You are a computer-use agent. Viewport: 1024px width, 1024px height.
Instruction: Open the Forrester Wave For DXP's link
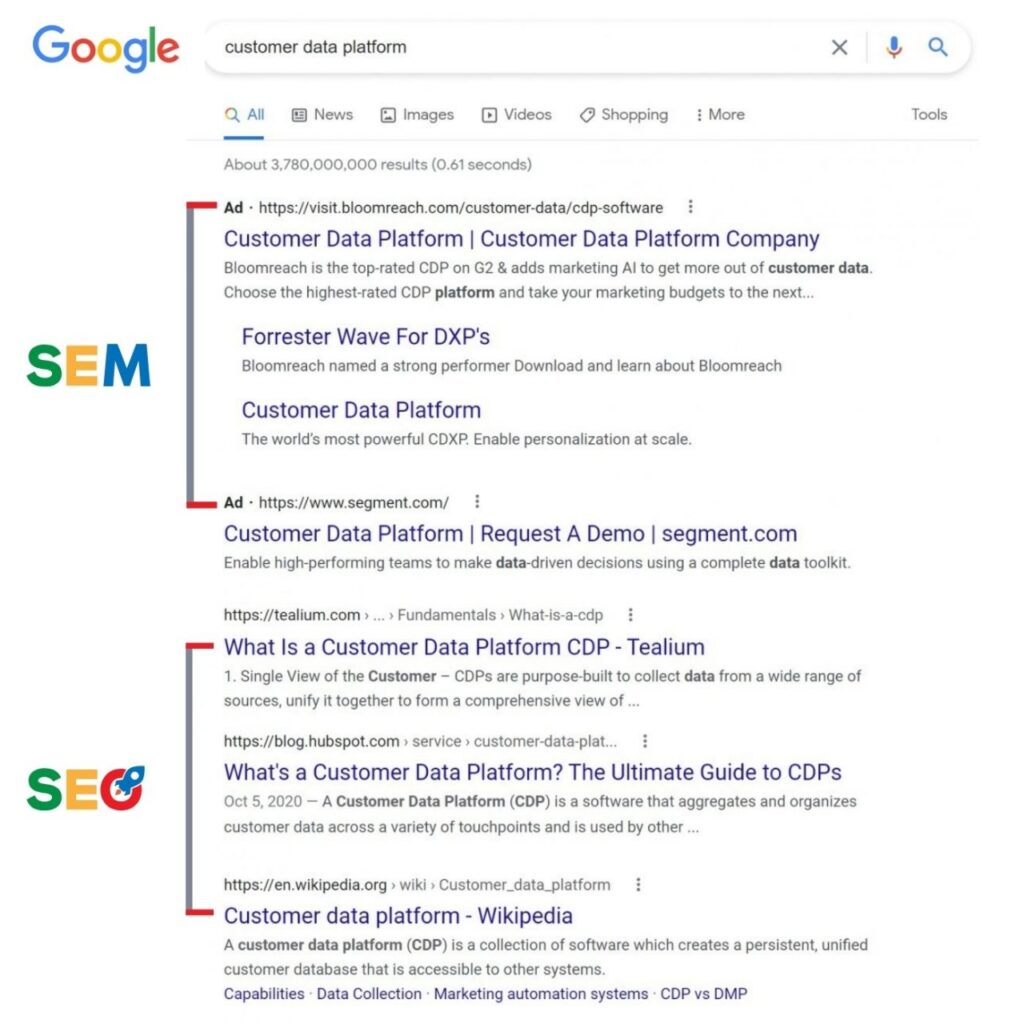(x=365, y=336)
